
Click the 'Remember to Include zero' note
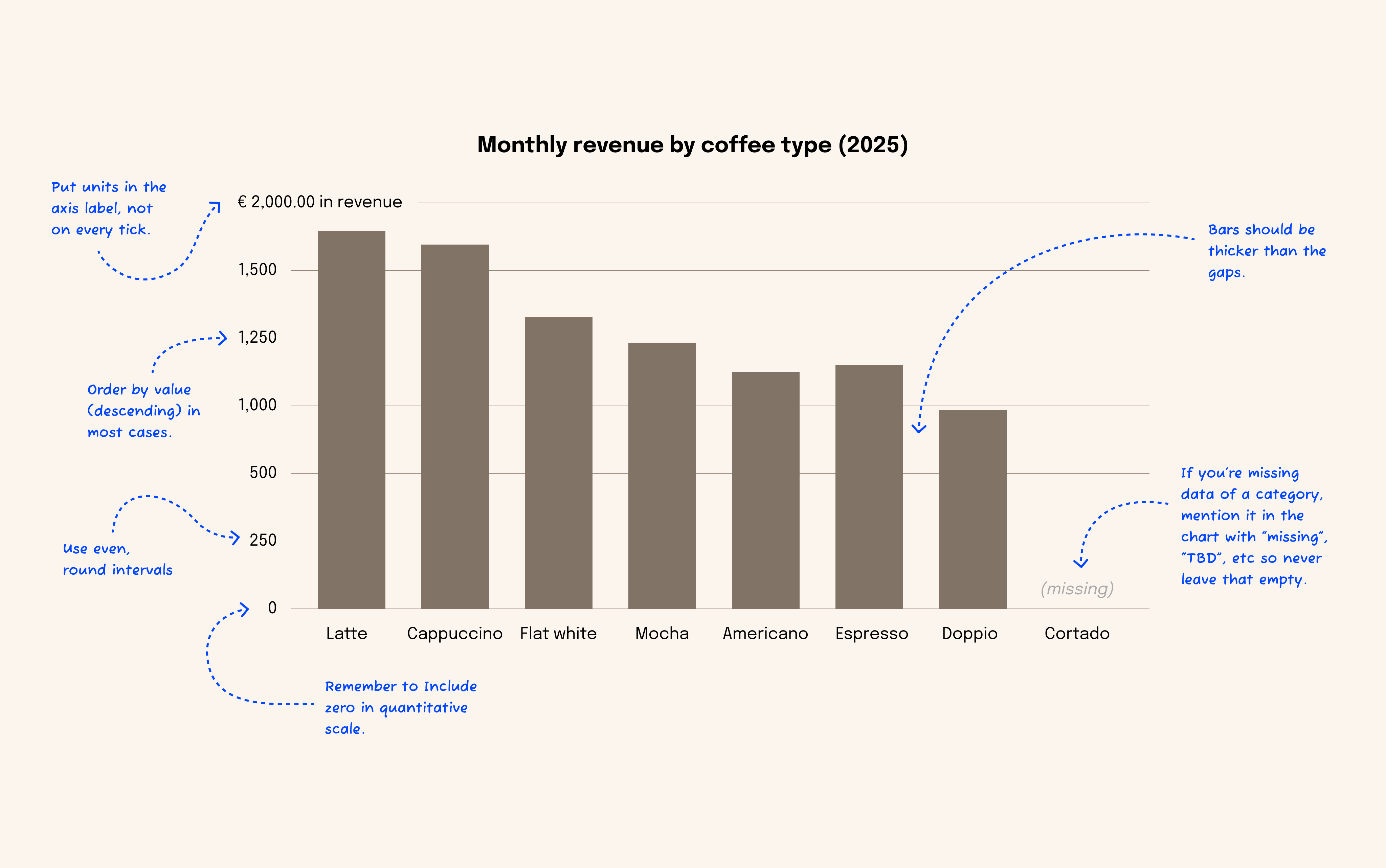coord(400,707)
